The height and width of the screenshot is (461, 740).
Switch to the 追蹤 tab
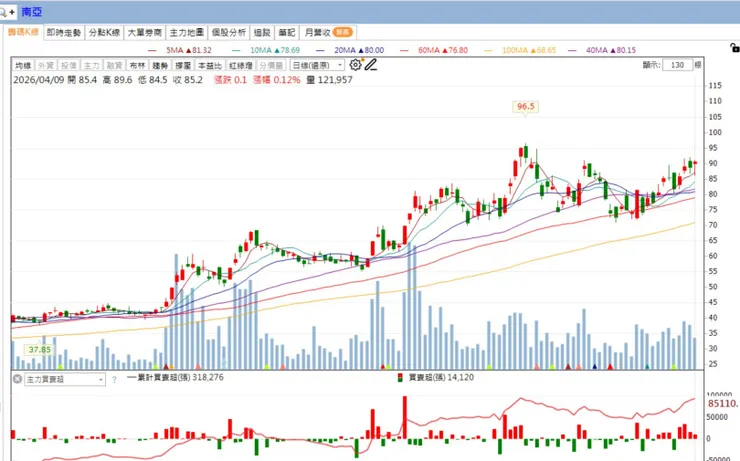click(x=262, y=33)
